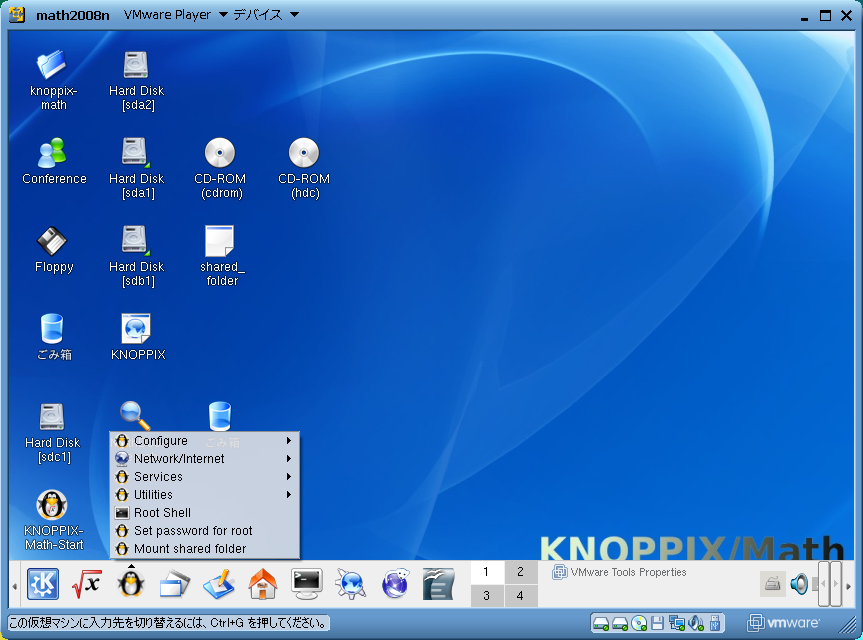Image resolution: width=863 pixels, height=640 pixels.
Task: Click the VMware floppy device status icon
Action: [657, 623]
